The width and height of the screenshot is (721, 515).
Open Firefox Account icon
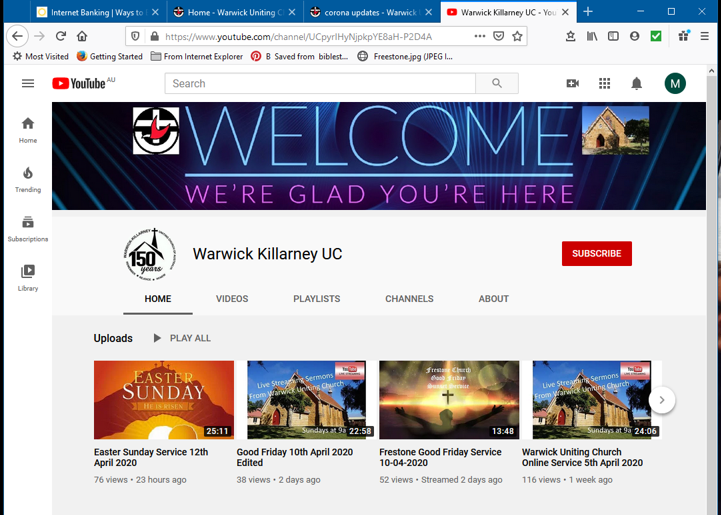pos(635,36)
